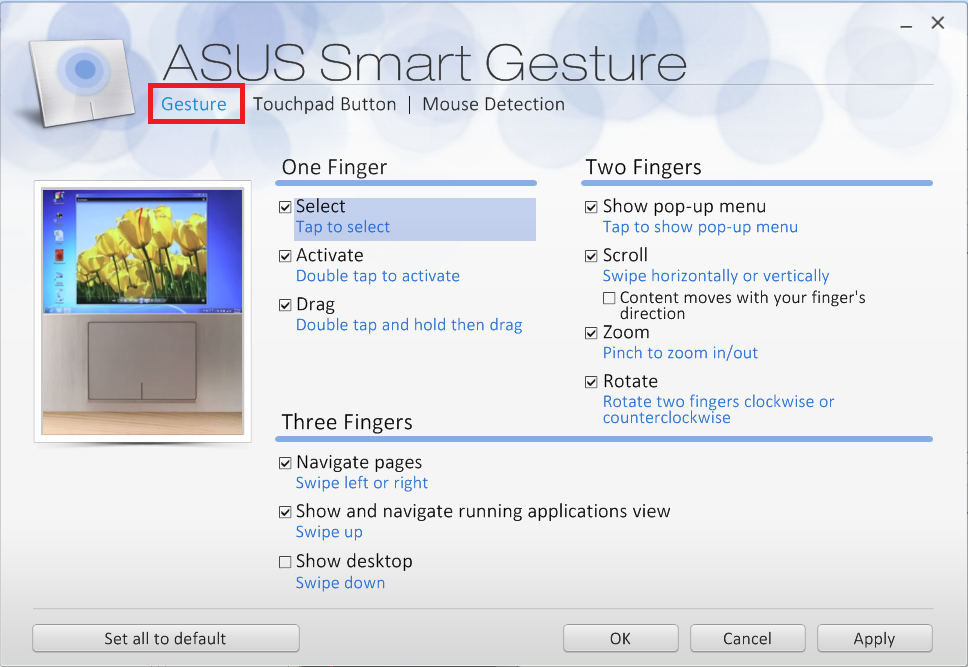Toggle Show and navigate running applications view

(285, 511)
